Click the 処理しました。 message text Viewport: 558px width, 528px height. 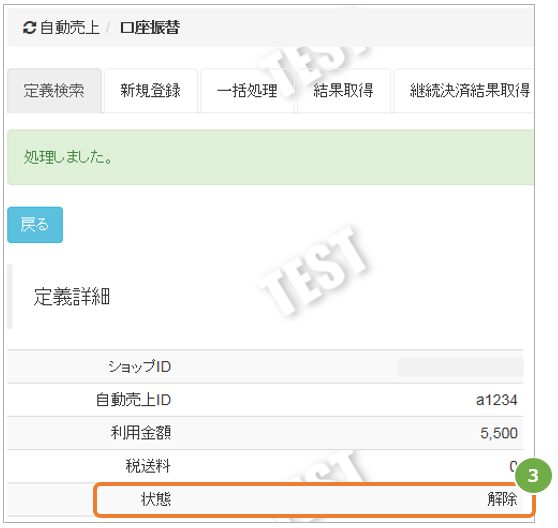coord(68,157)
